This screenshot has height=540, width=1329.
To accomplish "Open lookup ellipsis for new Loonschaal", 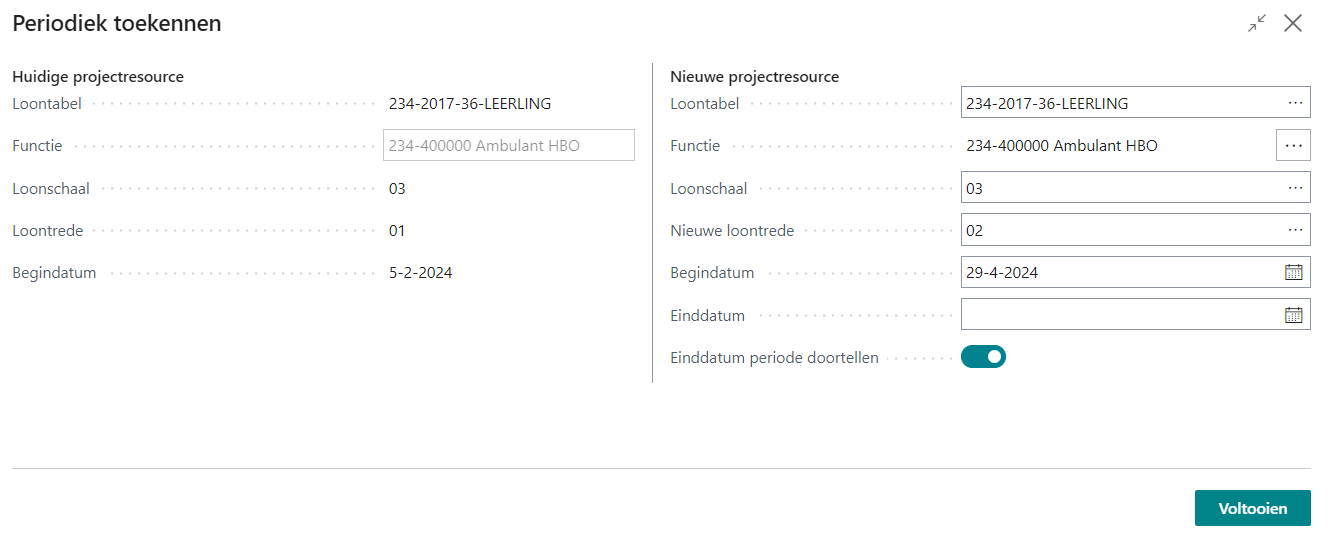I will [1295, 188].
